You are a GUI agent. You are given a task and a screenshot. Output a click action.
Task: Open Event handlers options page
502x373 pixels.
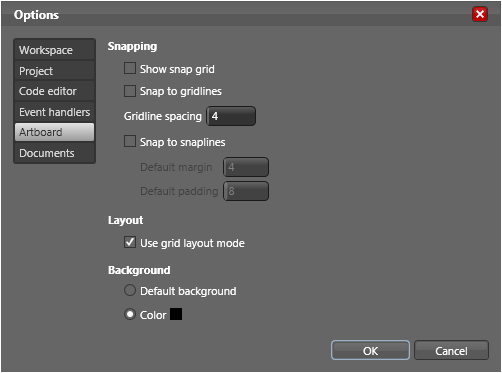[x=54, y=112]
